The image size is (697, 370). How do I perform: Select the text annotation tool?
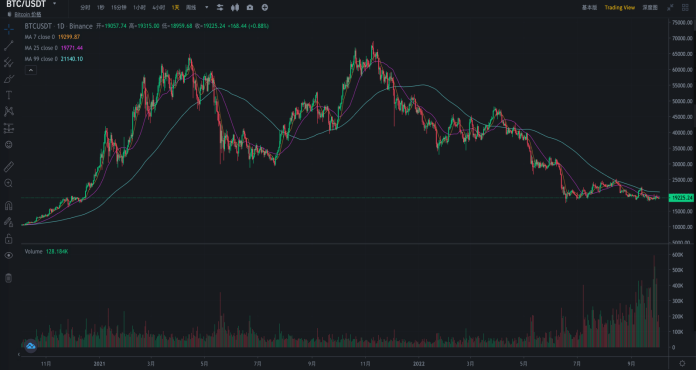(8, 95)
